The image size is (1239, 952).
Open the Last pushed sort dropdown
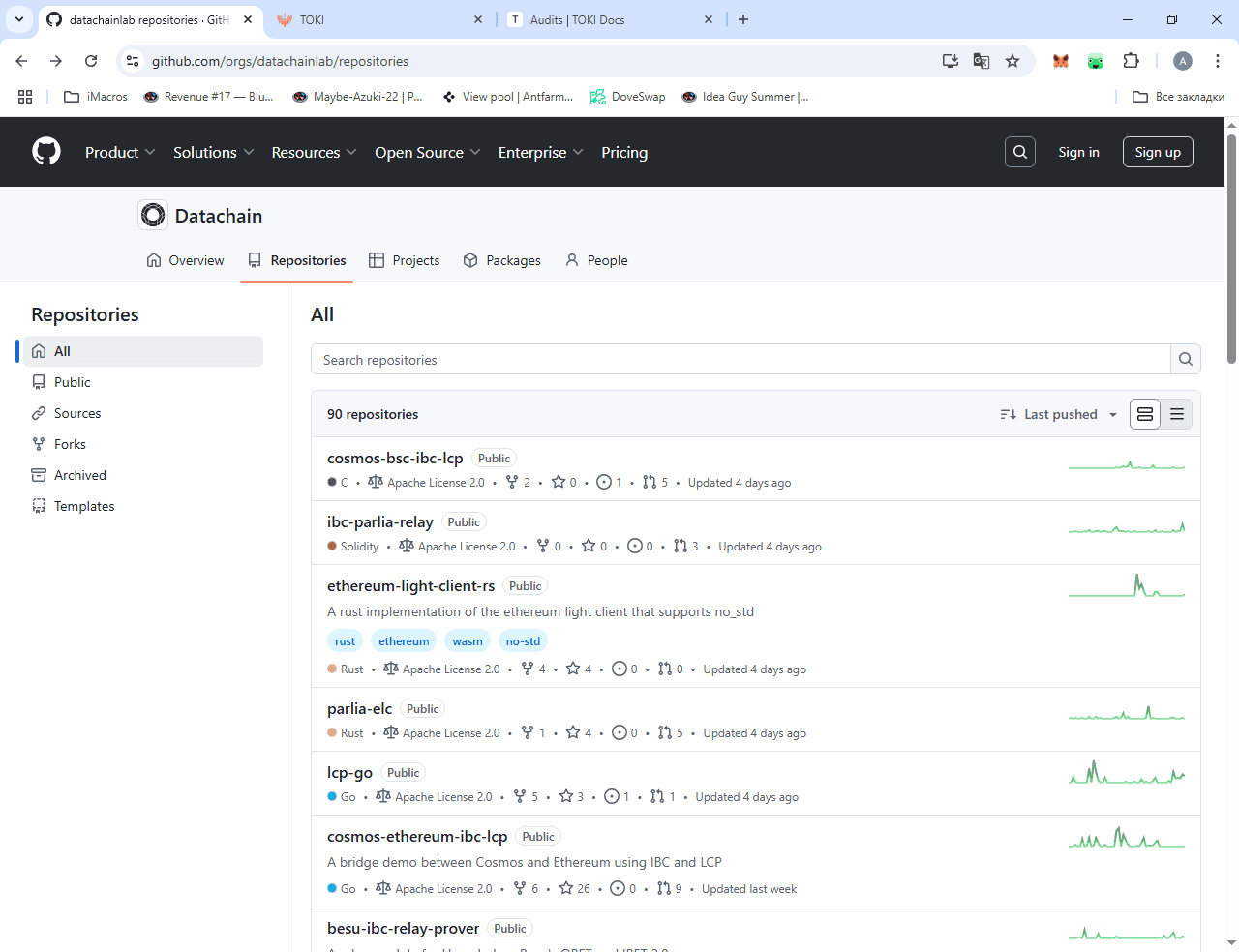click(1059, 414)
